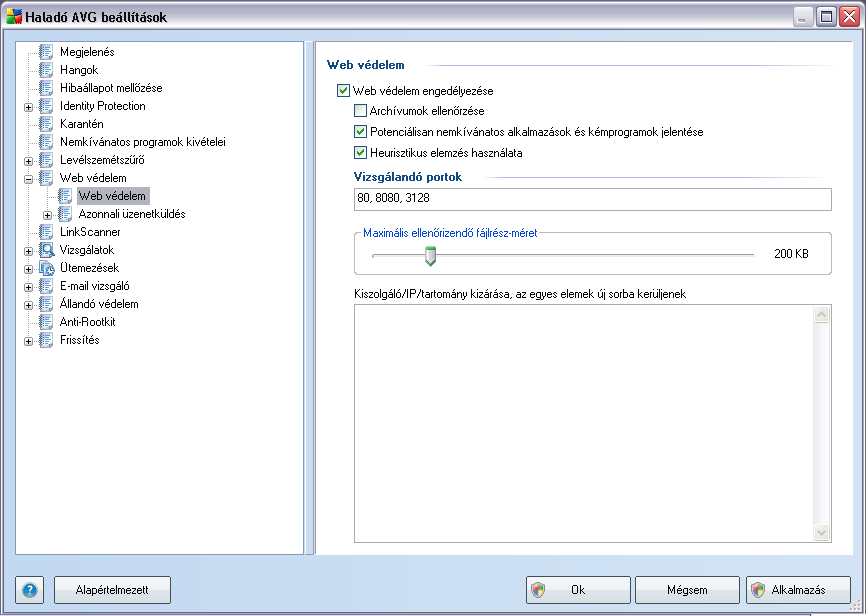Select Hangok in the tree
Viewport: 866px width, 616px height.
79,70
